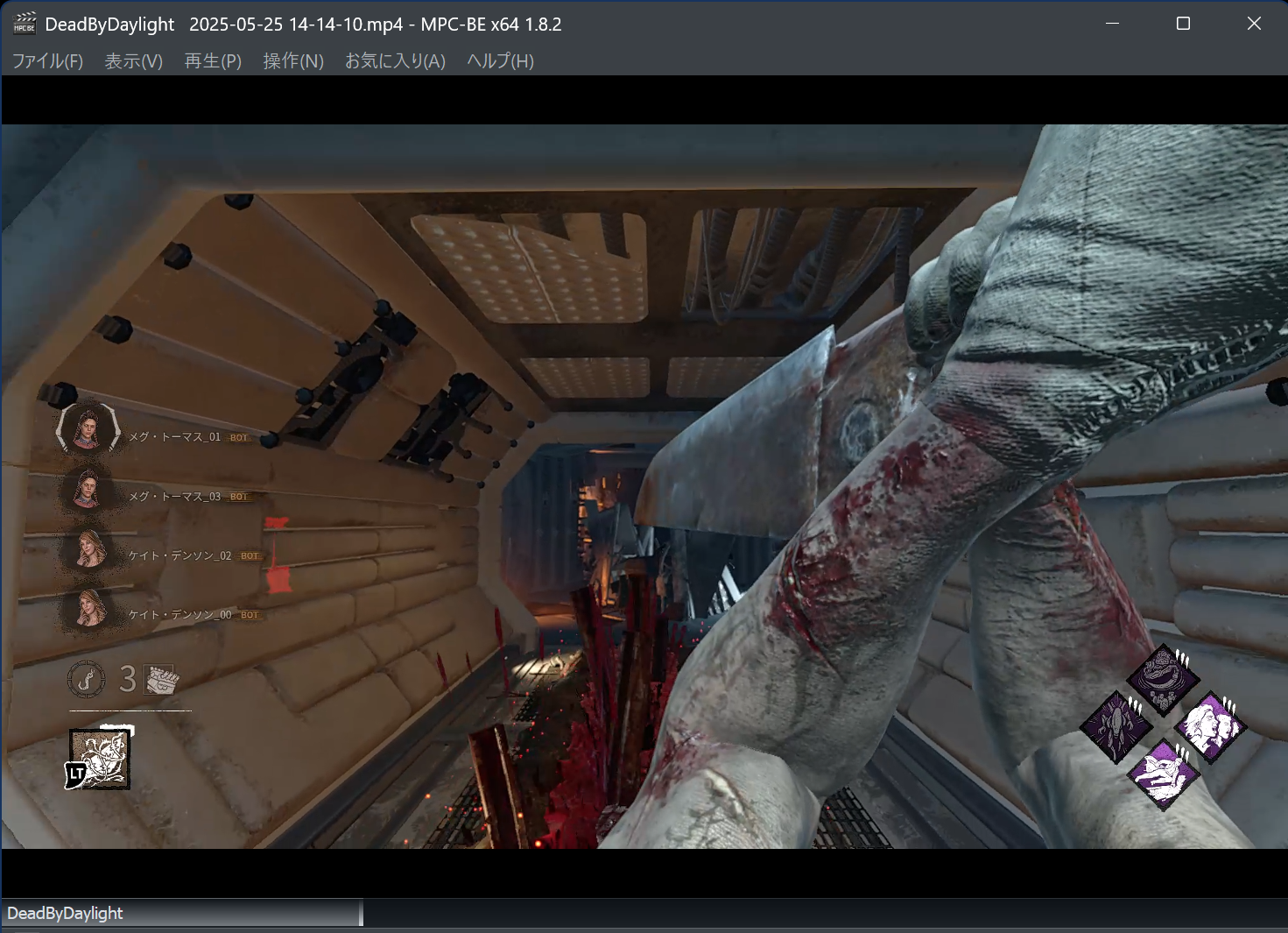Click the ケイト・デンソン_02 survivor portrait
The width and height of the screenshot is (1288, 933).
89,549
